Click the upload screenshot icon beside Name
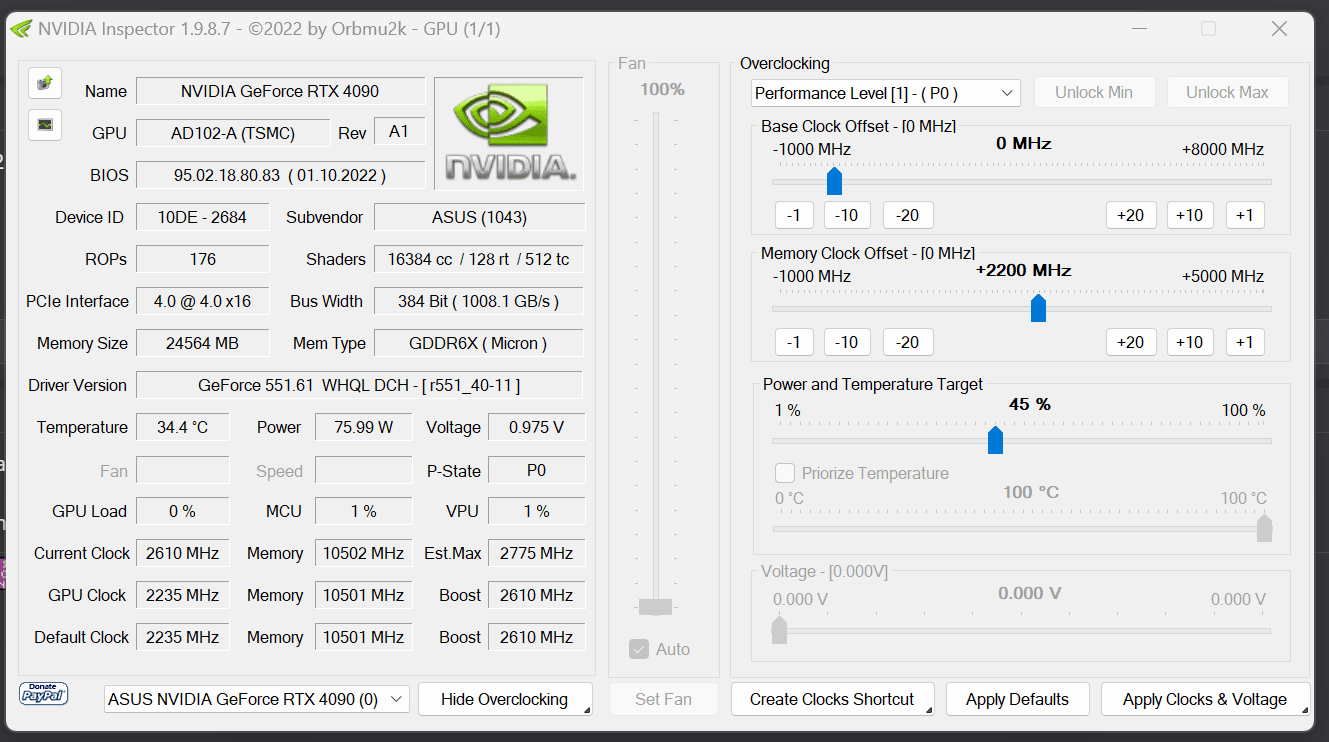Image resolution: width=1329 pixels, height=742 pixels. [x=45, y=83]
